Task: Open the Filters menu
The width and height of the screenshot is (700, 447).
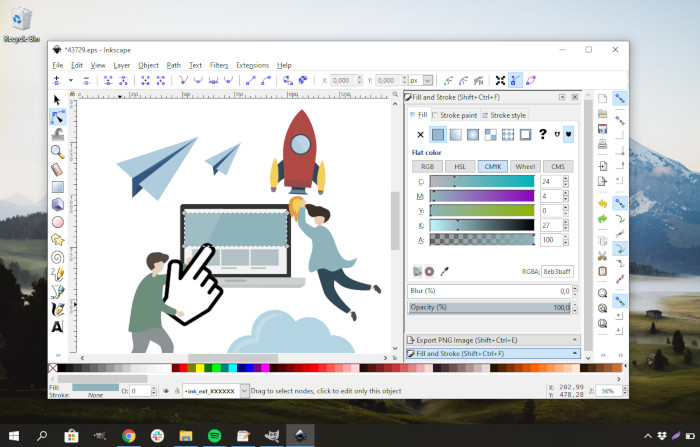Action: [x=219, y=65]
